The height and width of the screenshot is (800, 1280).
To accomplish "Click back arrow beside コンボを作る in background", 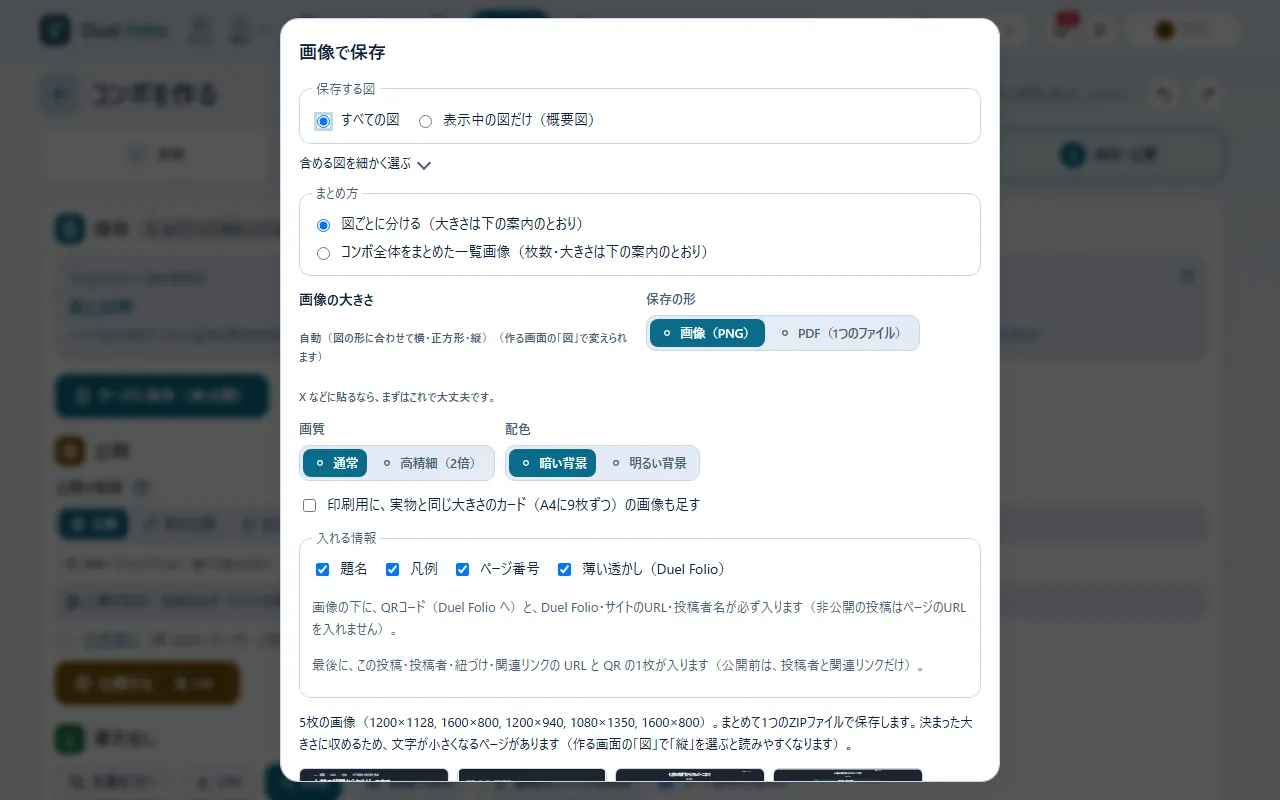I will click(58, 95).
